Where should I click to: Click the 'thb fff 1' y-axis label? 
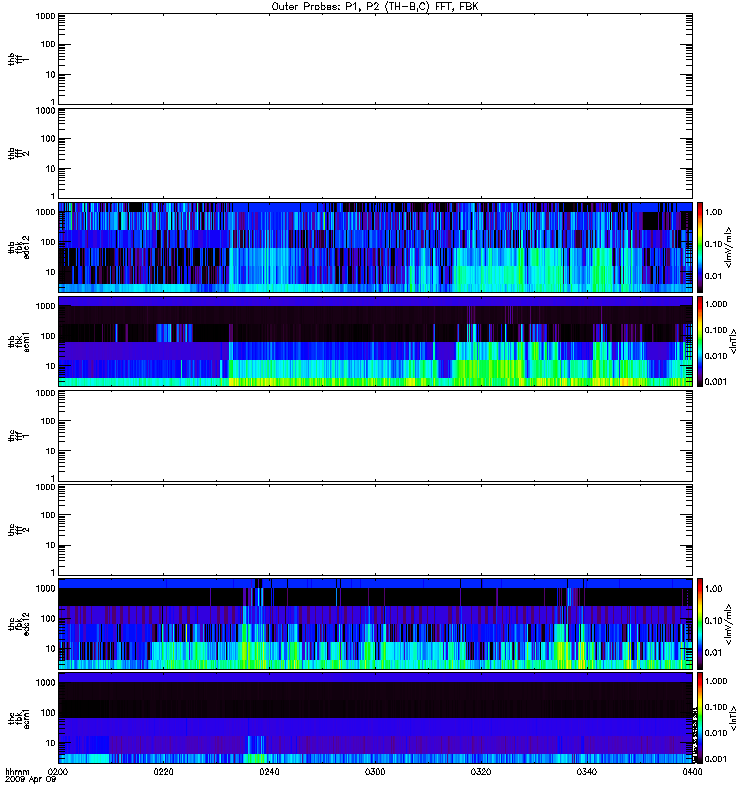(19, 59)
